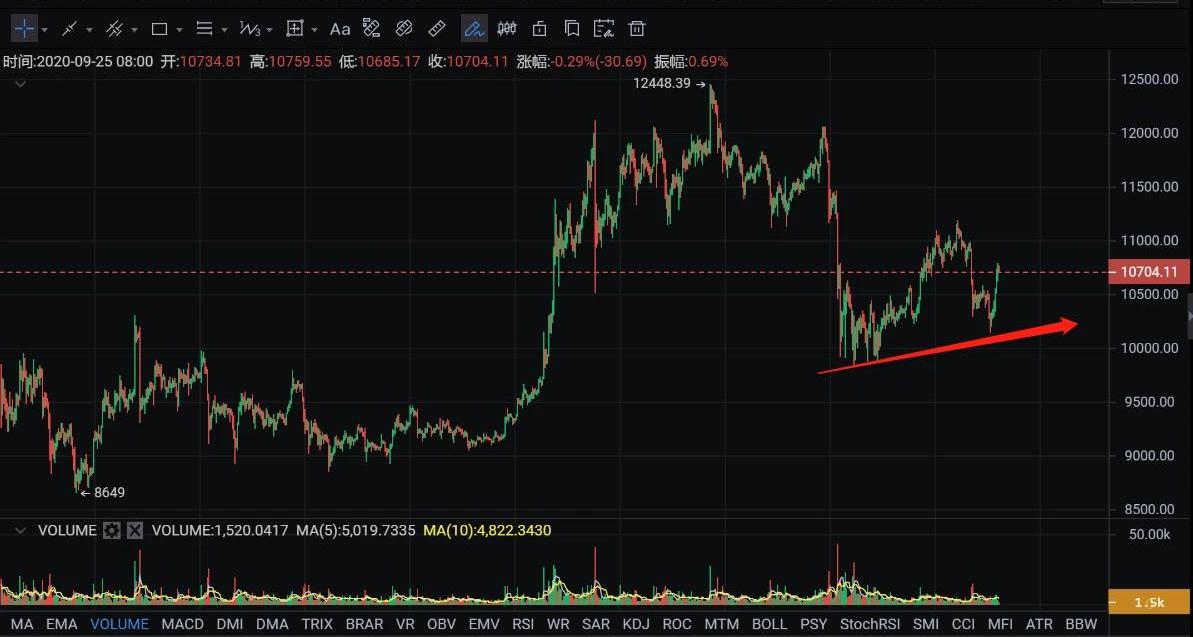Pick the Aa text annotation tool
The height and width of the screenshot is (637, 1193).
point(340,28)
